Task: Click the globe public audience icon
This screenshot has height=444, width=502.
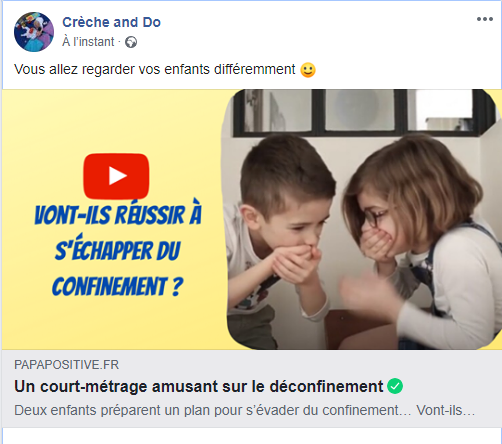Action: coord(131,42)
